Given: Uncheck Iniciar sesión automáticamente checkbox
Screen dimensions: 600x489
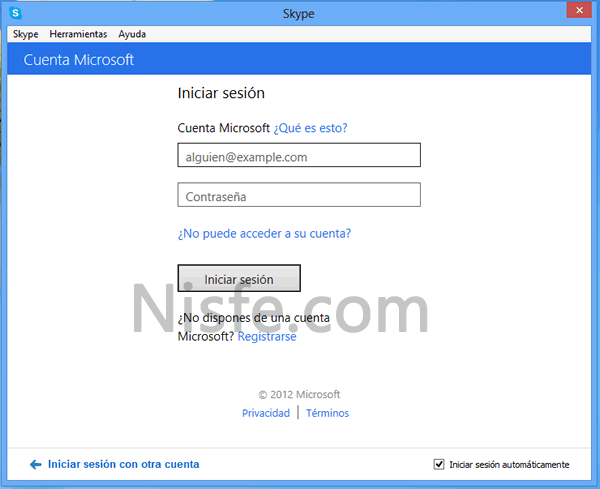Looking at the screenshot, I should click(439, 465).
